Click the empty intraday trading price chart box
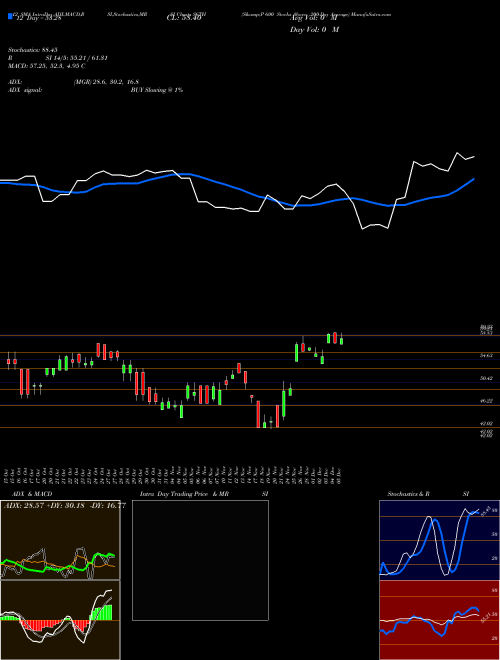Screen dimensions: 500x660 point(200,560)
